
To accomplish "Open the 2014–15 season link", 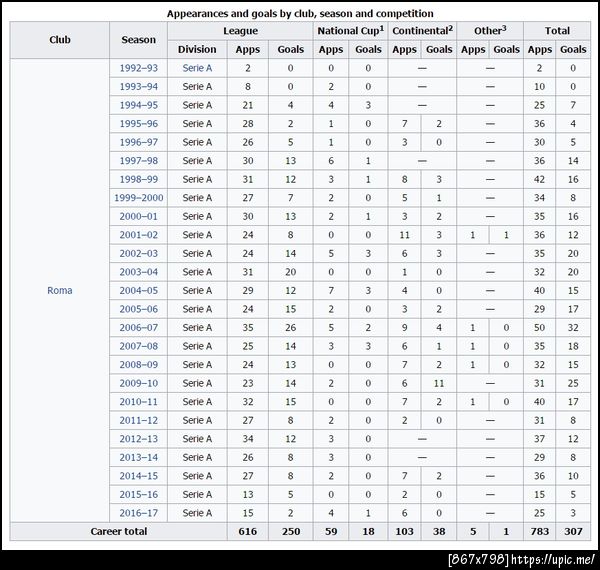I will click(x=139, y=476).
